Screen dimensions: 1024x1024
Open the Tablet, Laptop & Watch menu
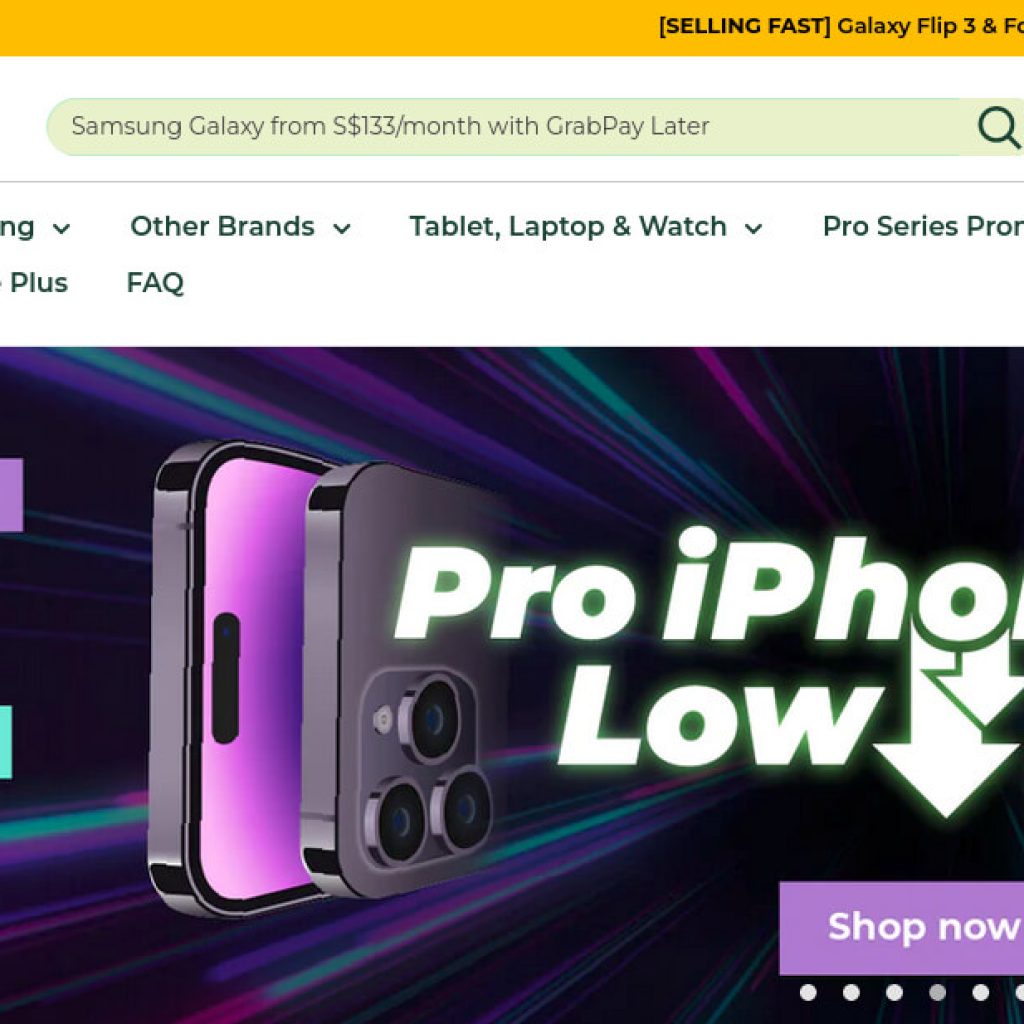[x=568, y=227]
